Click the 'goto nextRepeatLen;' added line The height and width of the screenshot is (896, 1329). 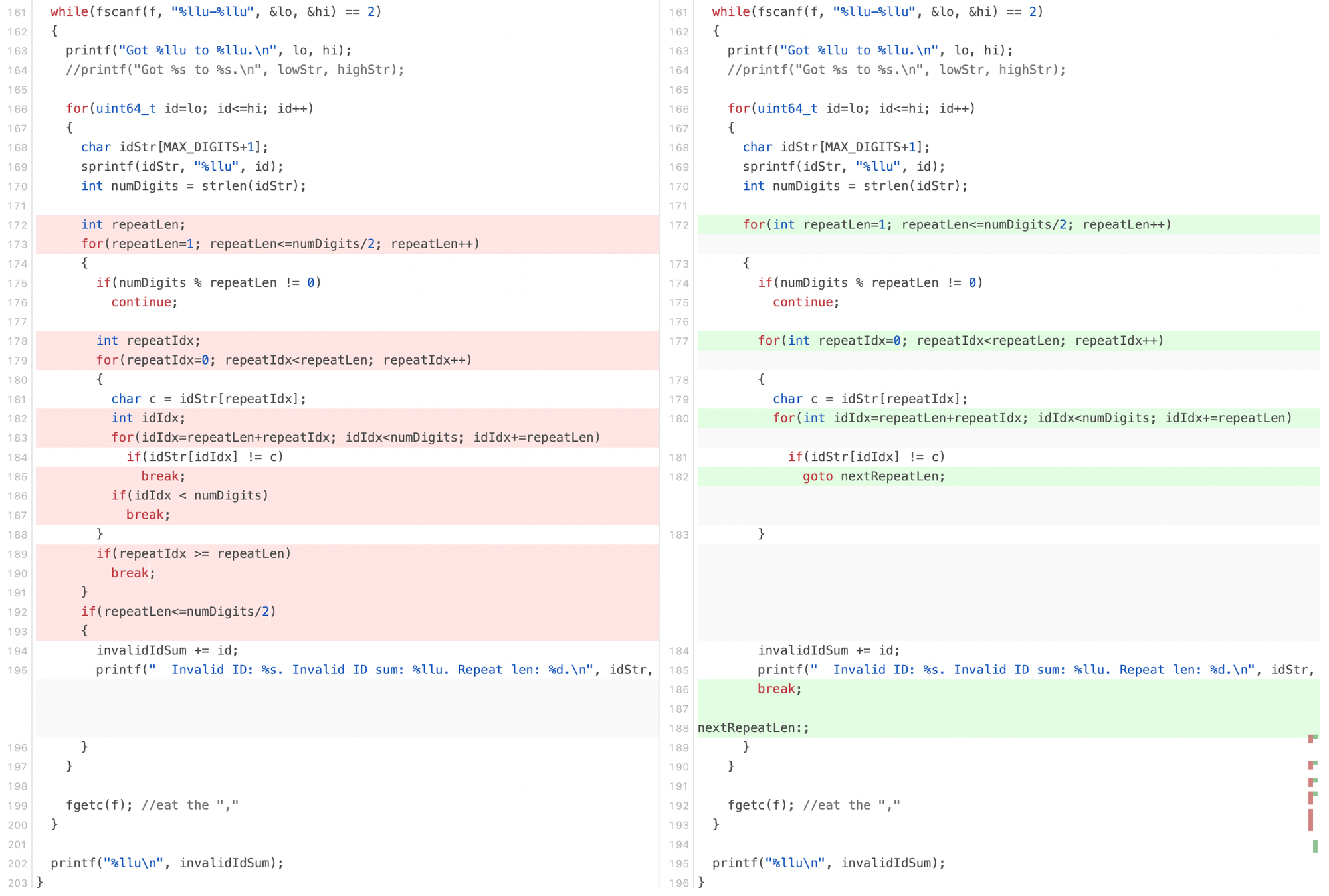pyautogui.click(x=873, y=476)
